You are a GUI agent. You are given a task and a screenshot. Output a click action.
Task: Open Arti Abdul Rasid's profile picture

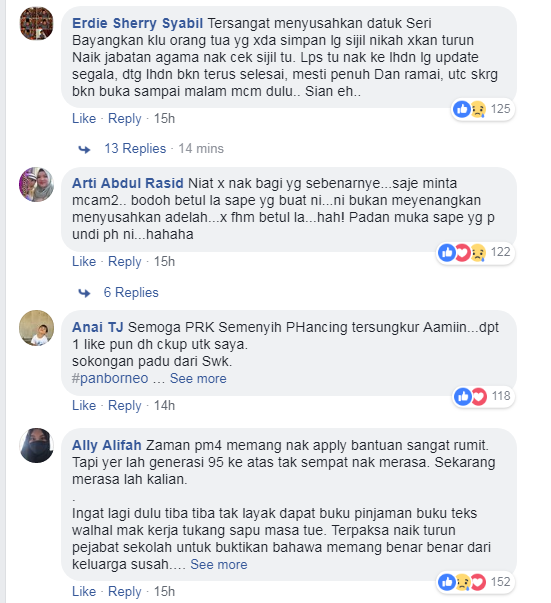(x=37, y=185)
